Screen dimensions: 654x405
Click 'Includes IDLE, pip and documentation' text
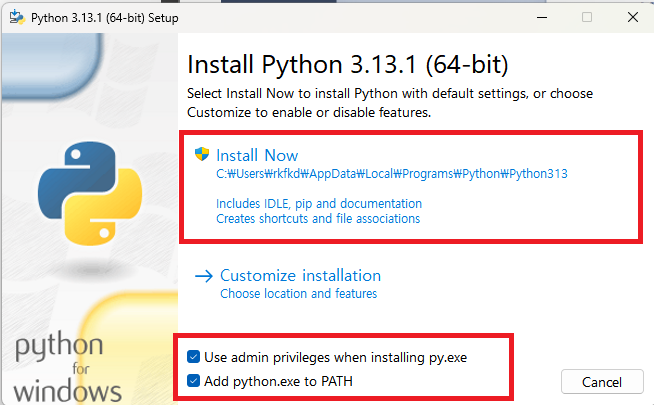point(319,204)
